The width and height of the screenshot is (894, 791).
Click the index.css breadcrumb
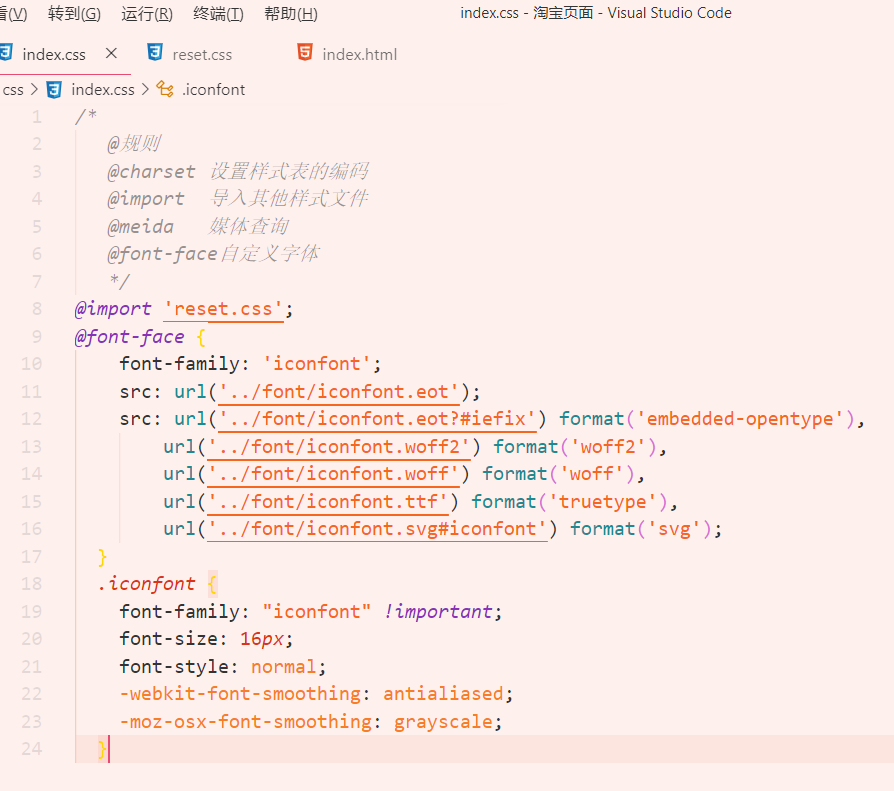(x=103, y=90)
